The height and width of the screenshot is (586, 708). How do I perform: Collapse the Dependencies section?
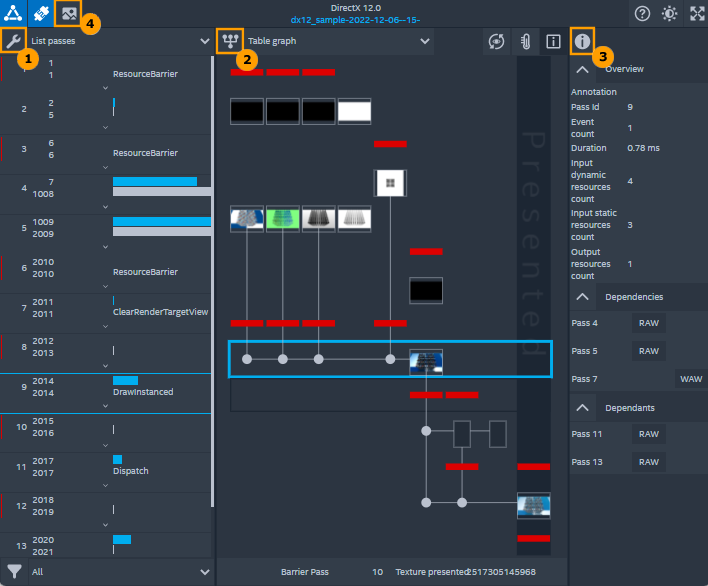tap(582, 297)
